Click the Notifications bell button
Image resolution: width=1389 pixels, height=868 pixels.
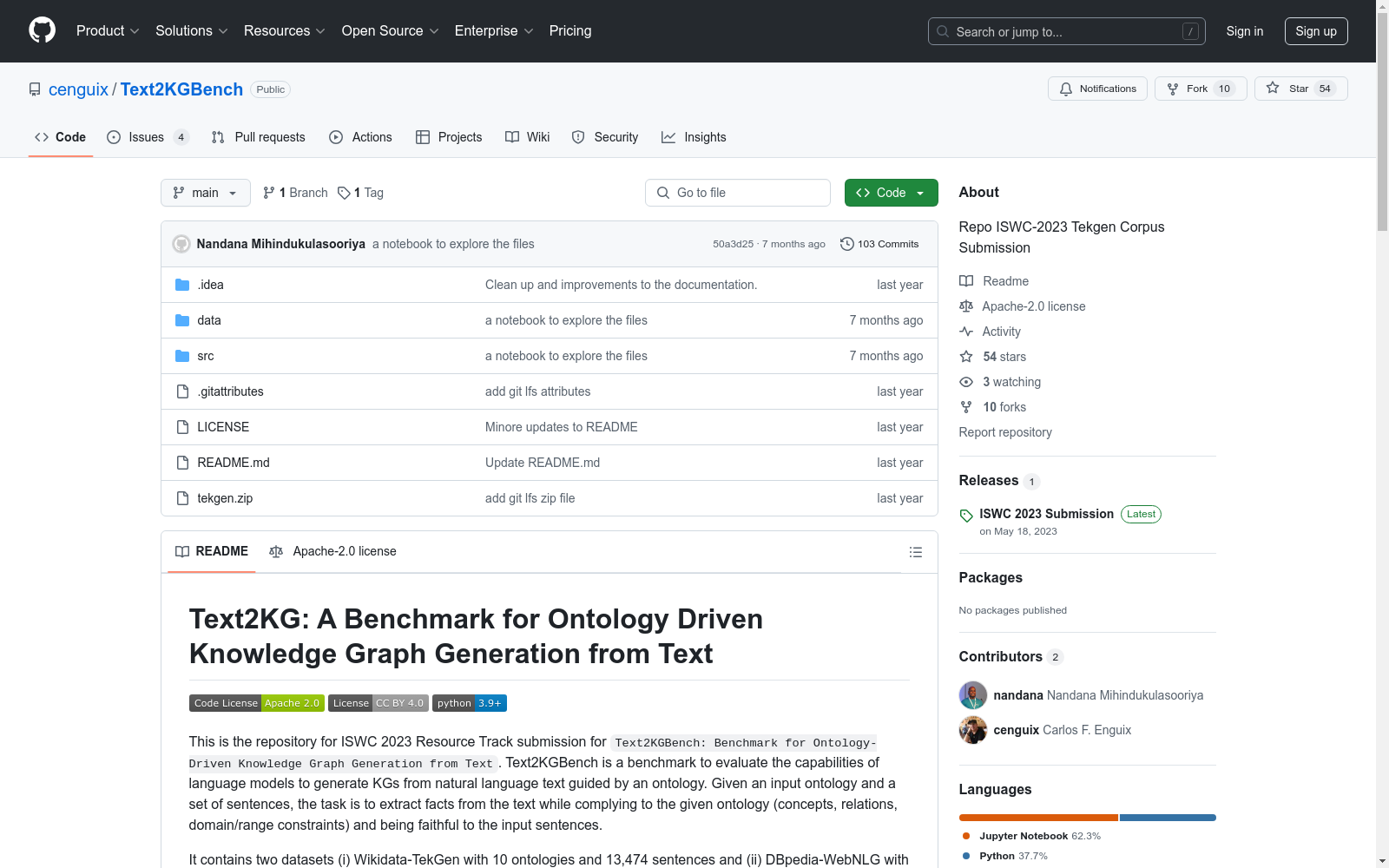[1097, 89]
